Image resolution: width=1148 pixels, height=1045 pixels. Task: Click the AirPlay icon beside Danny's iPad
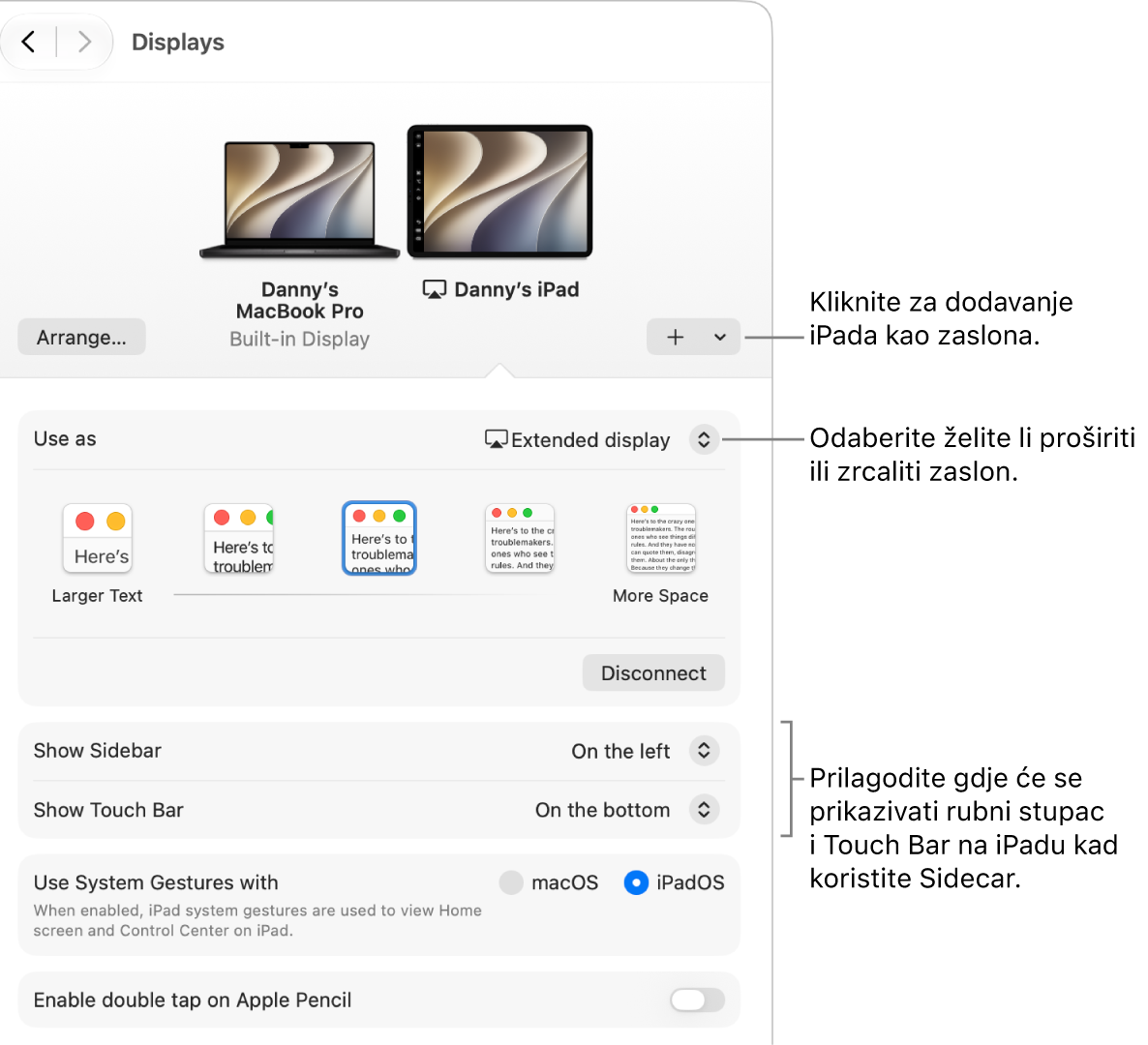click(435, 289)
